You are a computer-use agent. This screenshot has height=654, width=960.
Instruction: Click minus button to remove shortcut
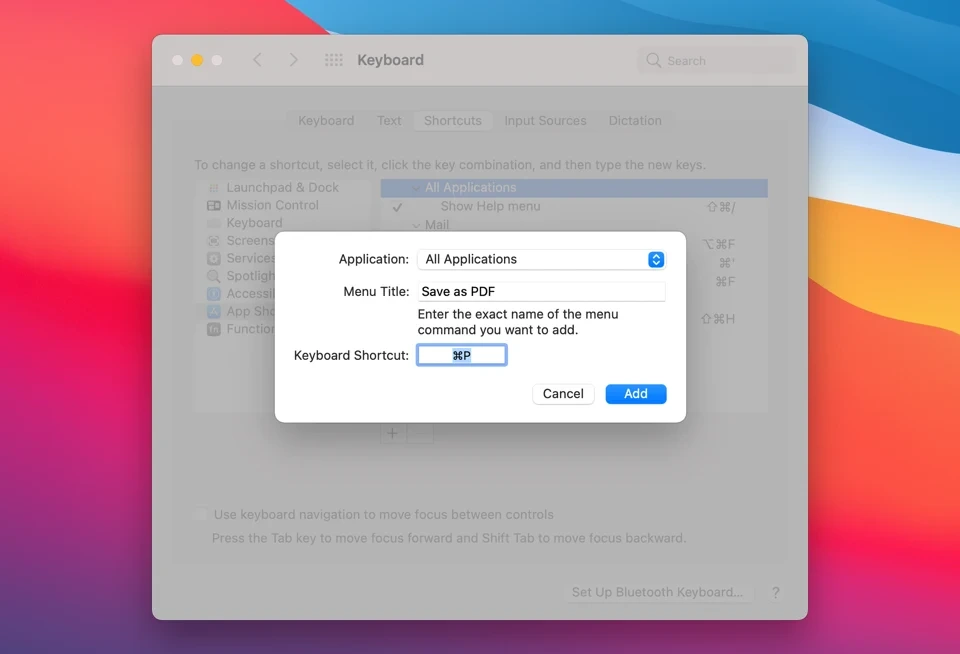coord(419,434)
